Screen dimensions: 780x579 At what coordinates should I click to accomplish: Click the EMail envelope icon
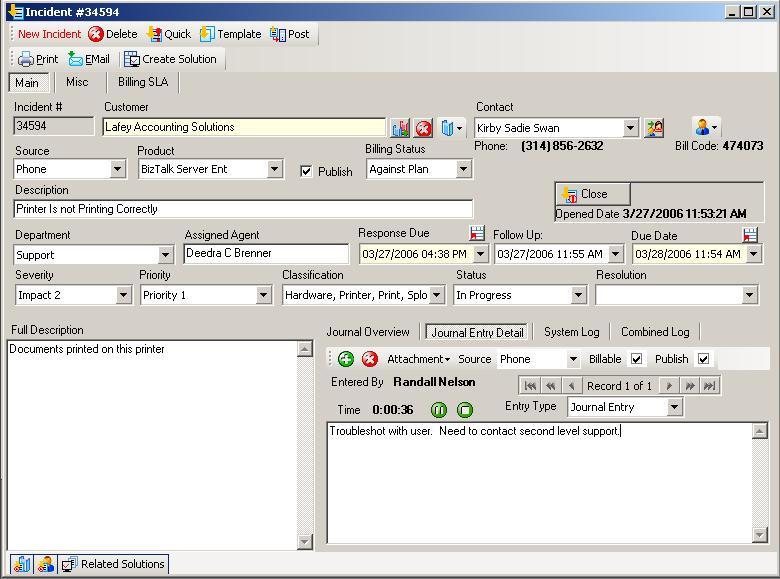point(76,59)
